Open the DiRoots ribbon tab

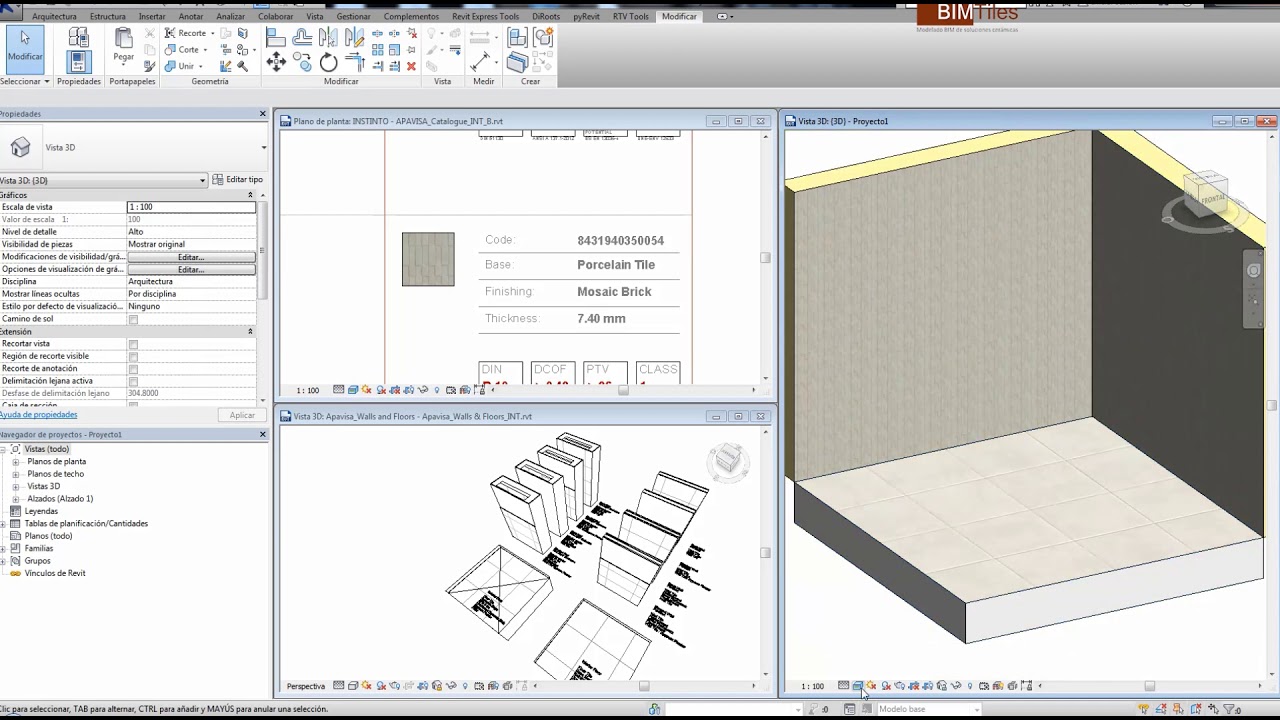(x=546, y=17)
